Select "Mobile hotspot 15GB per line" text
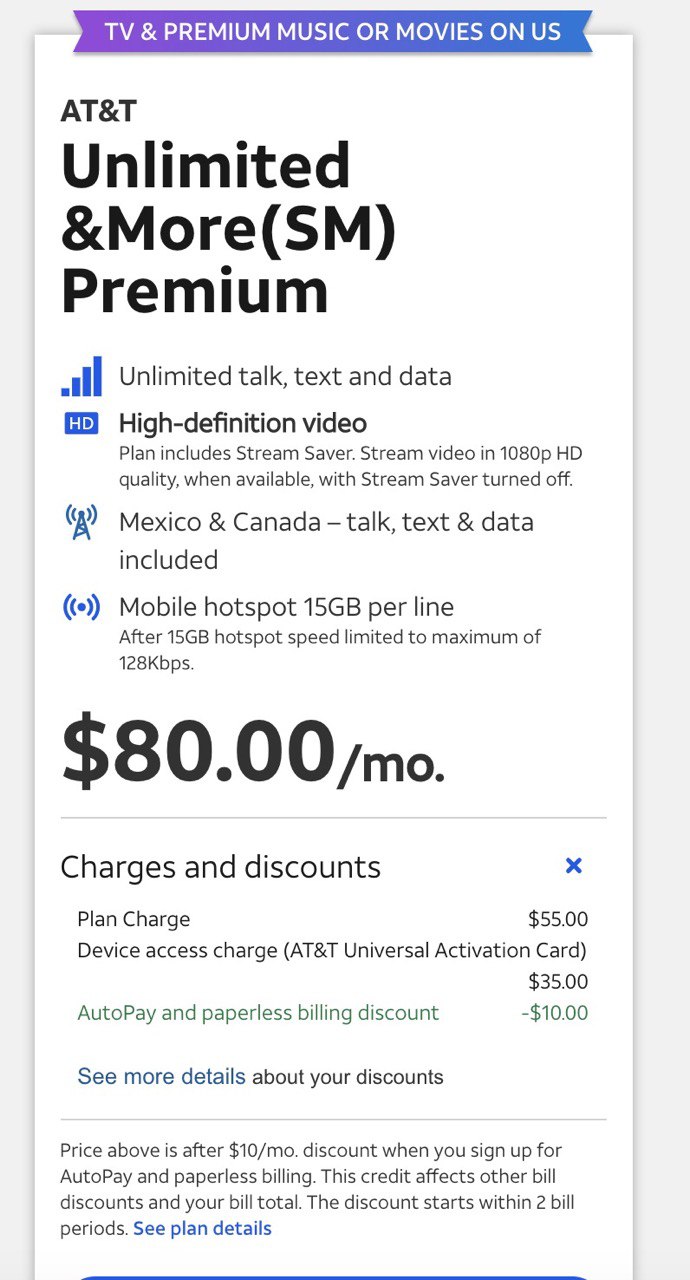This screenshot has width=690, height=1280. coord(286,607)
